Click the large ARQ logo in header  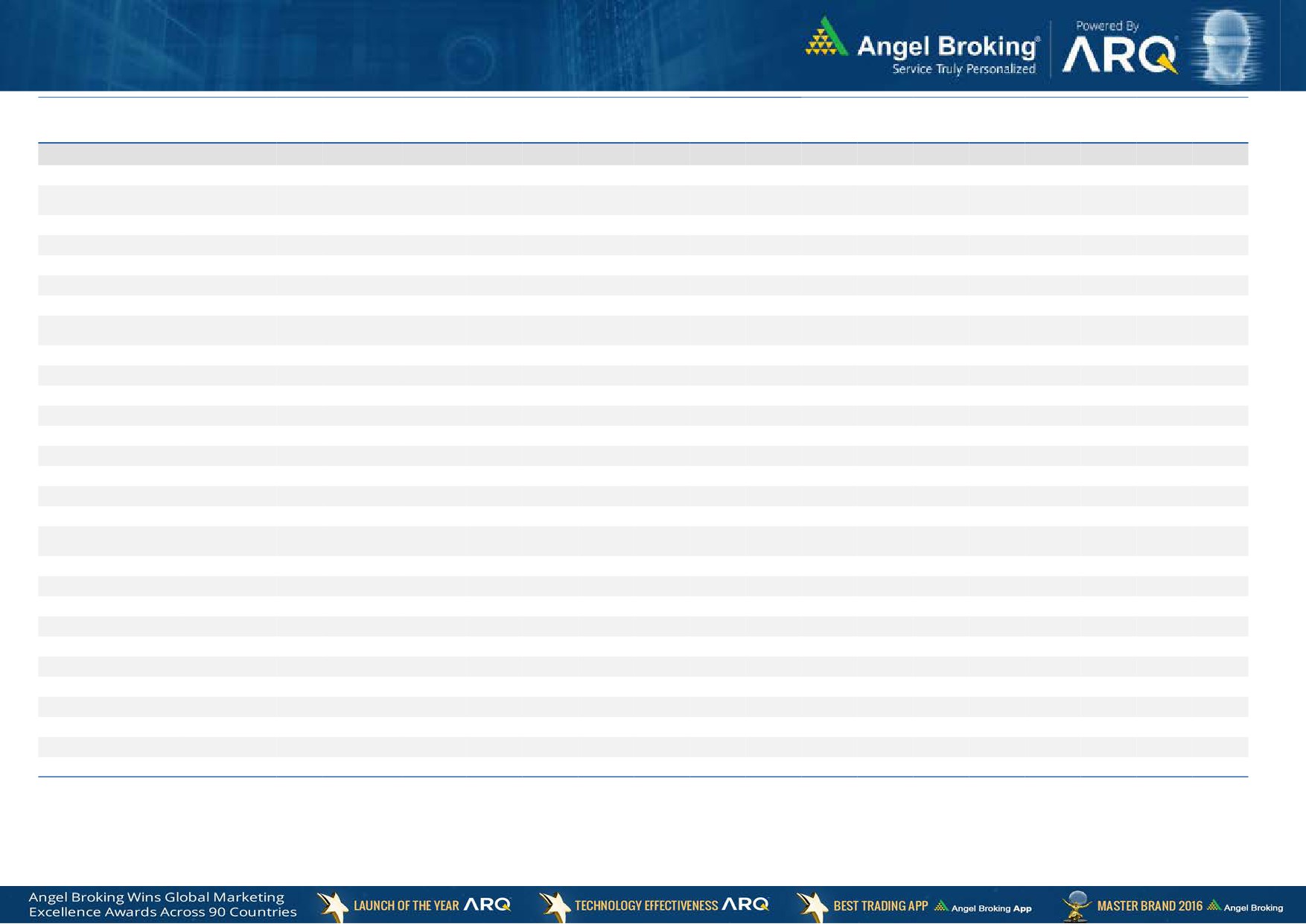coord(1119,54)
